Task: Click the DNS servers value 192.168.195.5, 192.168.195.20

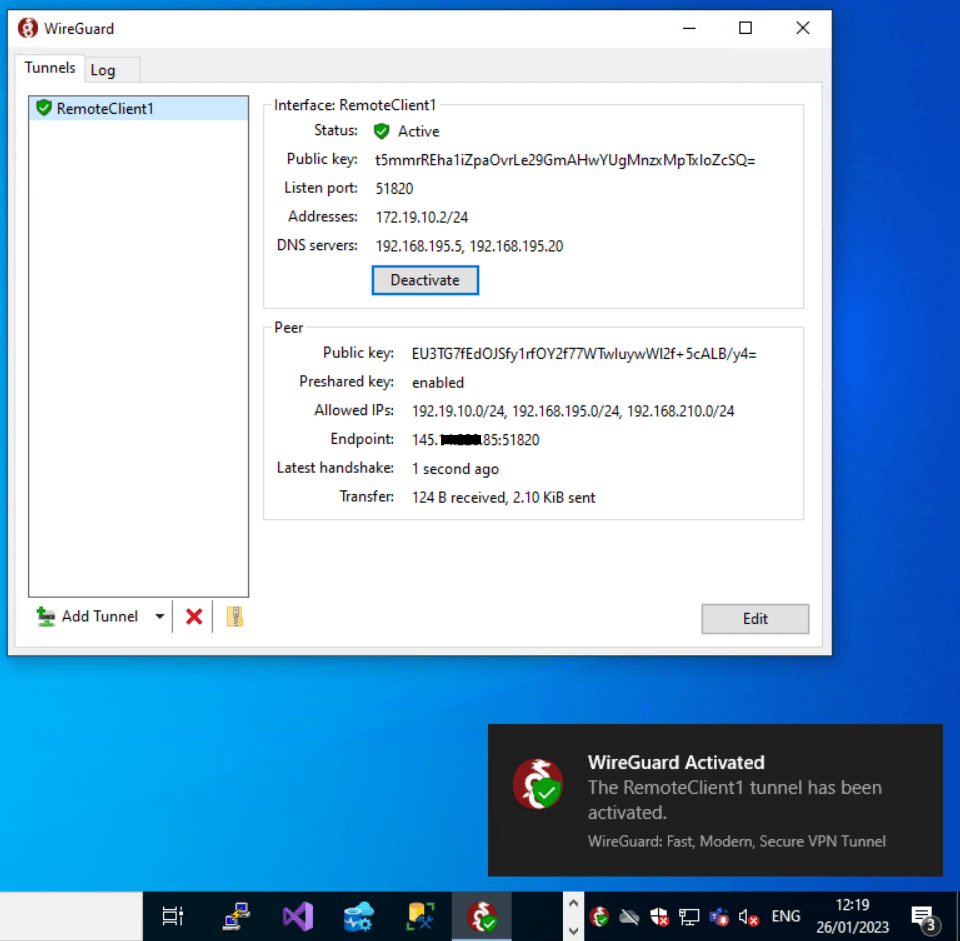Action: coord(470,246)
